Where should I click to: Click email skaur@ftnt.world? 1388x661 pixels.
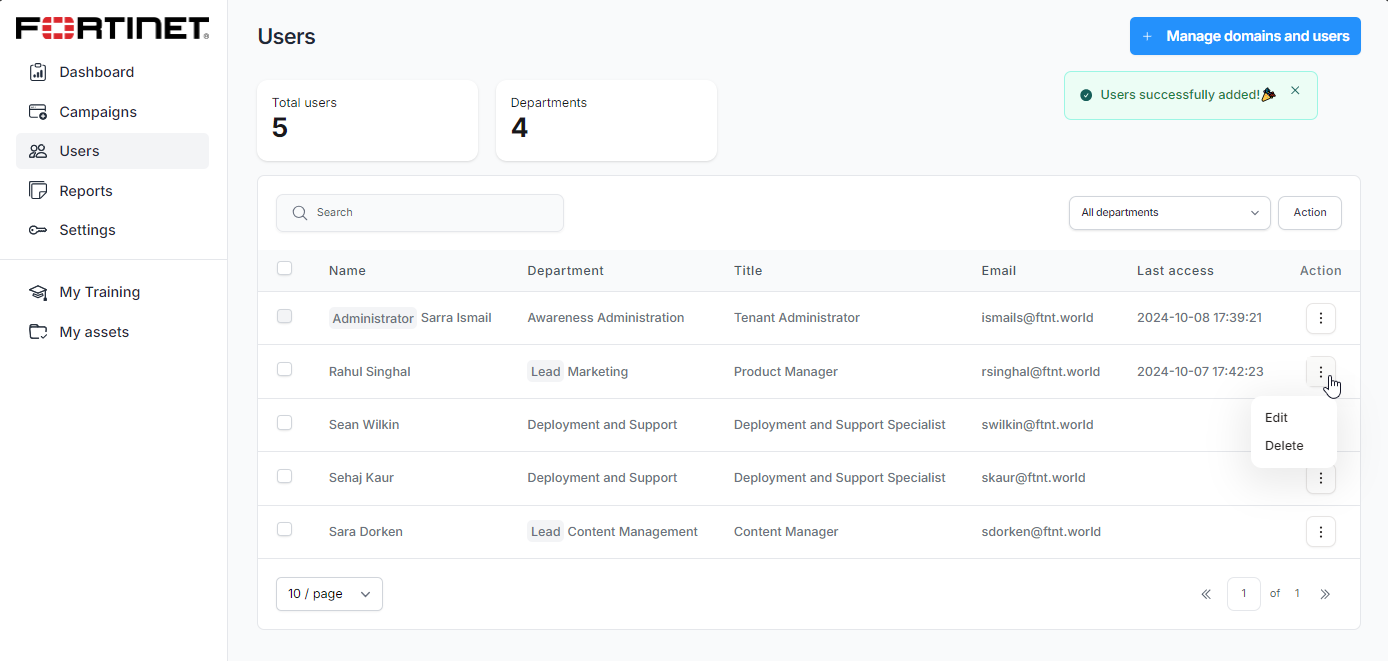click(x=1034, y=478)
